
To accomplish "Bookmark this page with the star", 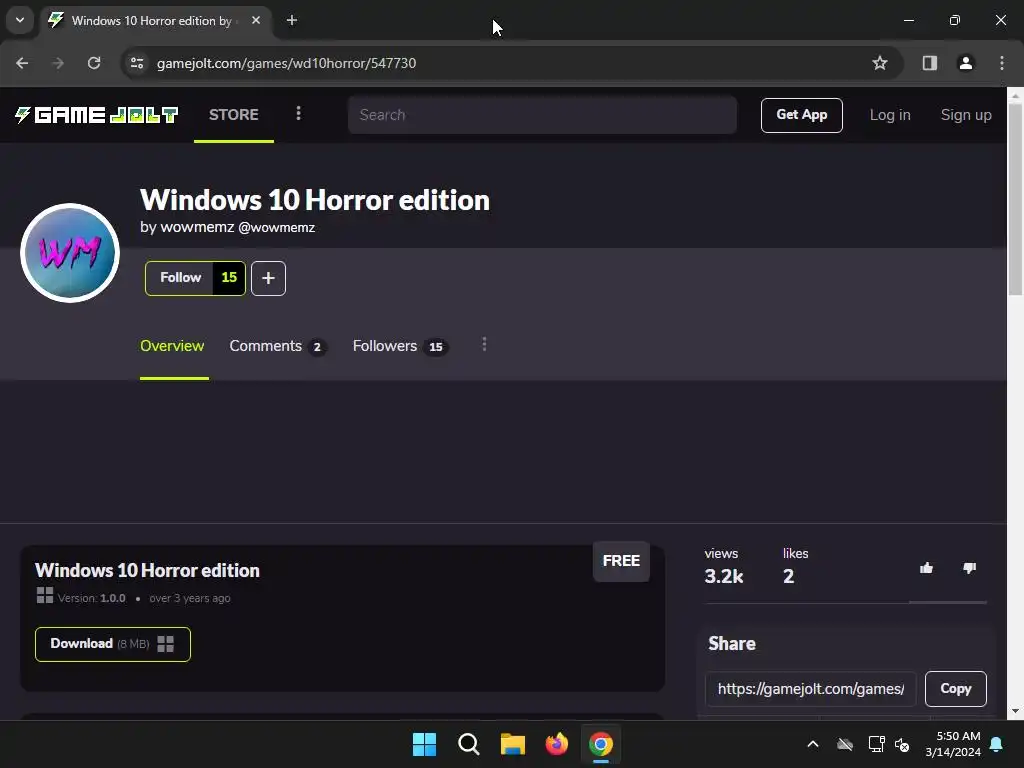I will click(x=880, y=63).
